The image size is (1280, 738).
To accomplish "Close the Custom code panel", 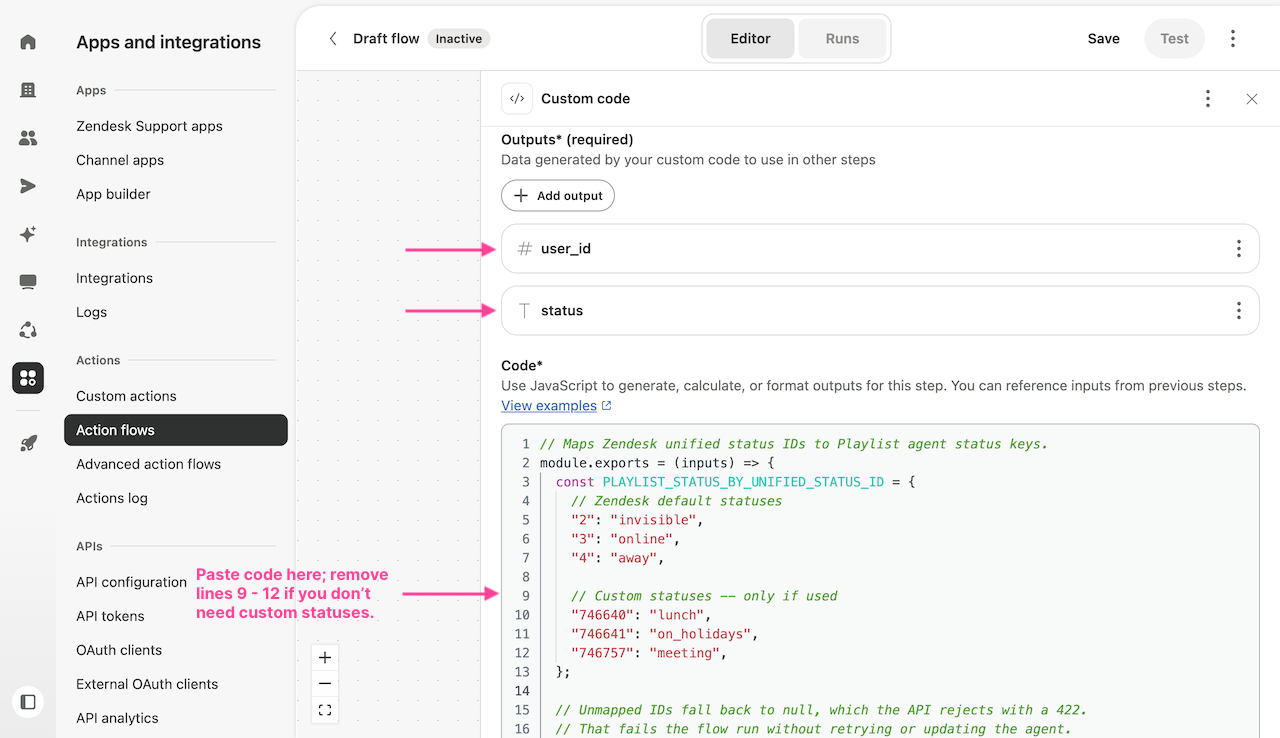I will 1252,99.
